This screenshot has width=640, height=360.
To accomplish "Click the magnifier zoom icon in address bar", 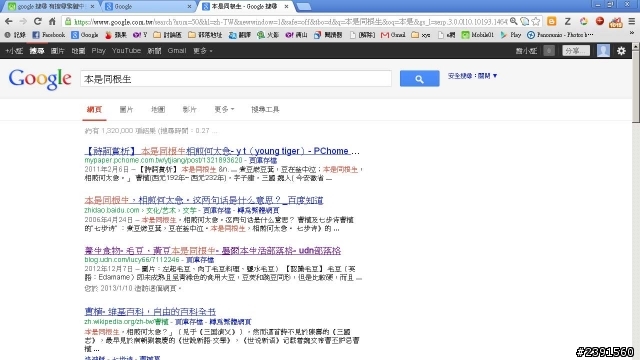I will [x=514, y=21].
